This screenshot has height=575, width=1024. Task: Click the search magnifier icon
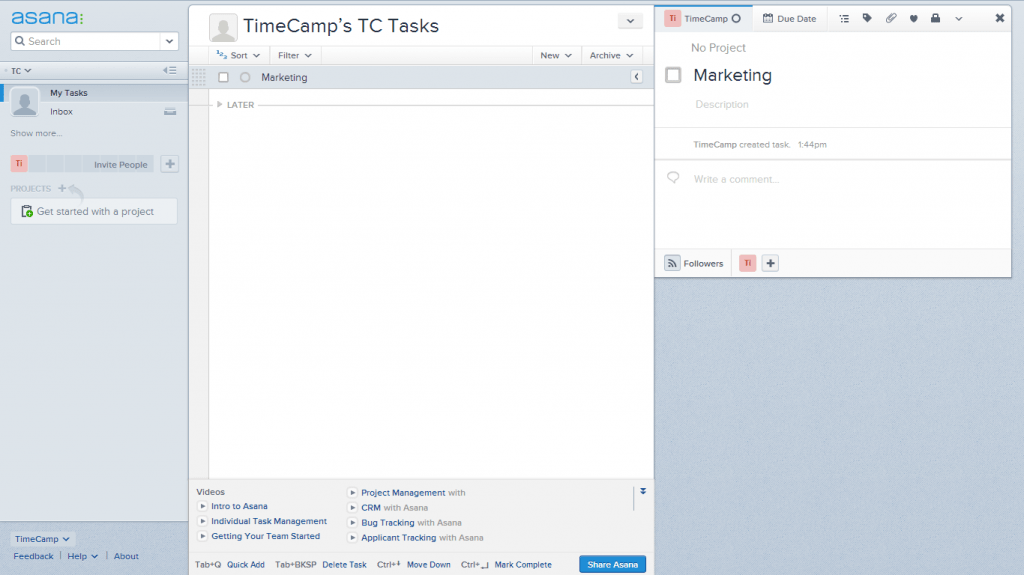point(20,41)
